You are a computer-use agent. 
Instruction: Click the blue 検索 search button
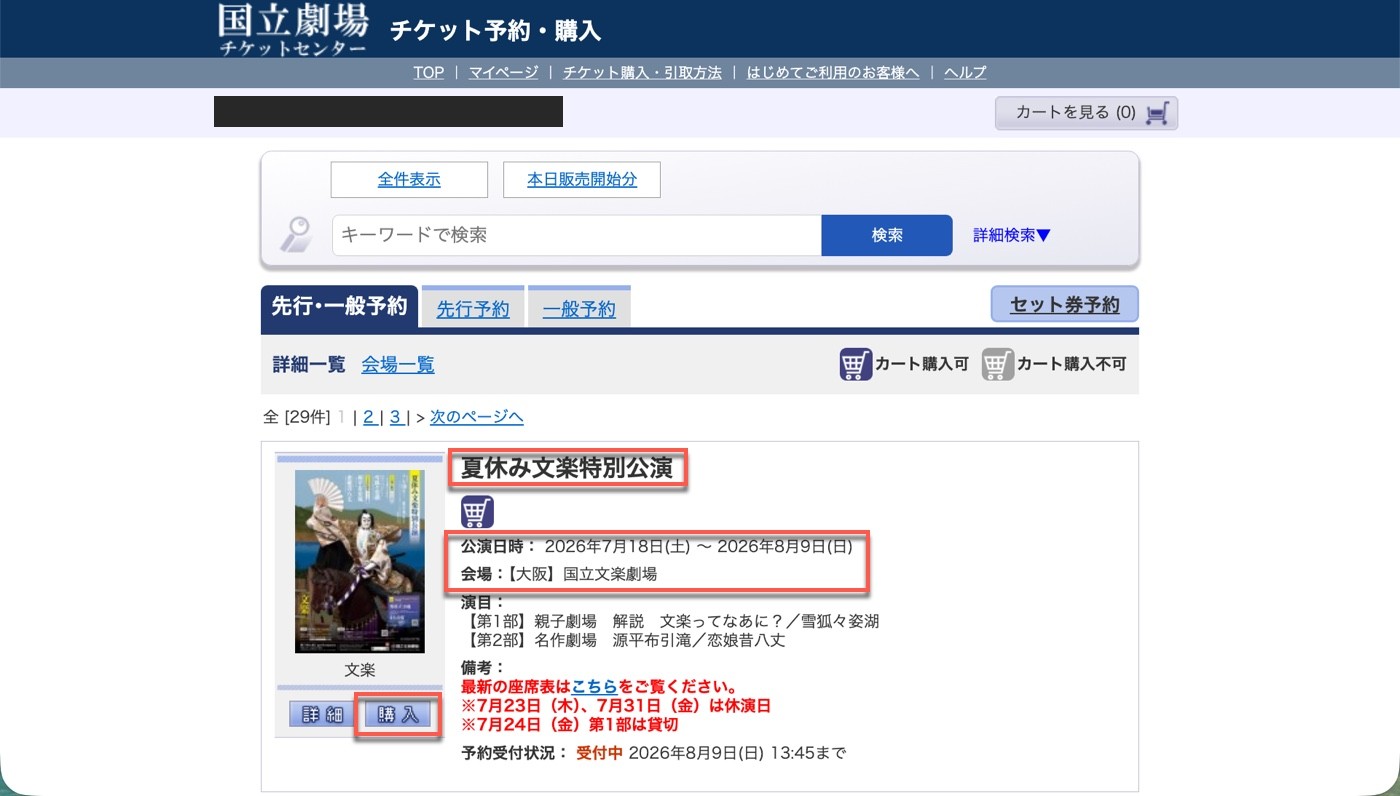point(887,235)
